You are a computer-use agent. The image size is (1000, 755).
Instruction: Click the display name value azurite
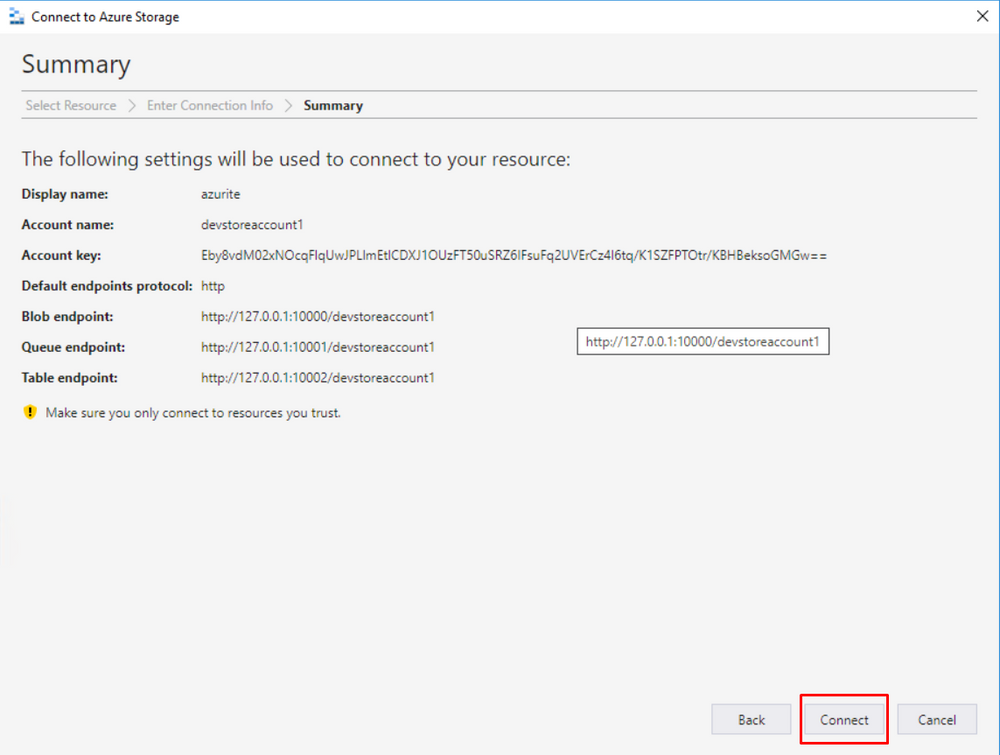(221, 194)
